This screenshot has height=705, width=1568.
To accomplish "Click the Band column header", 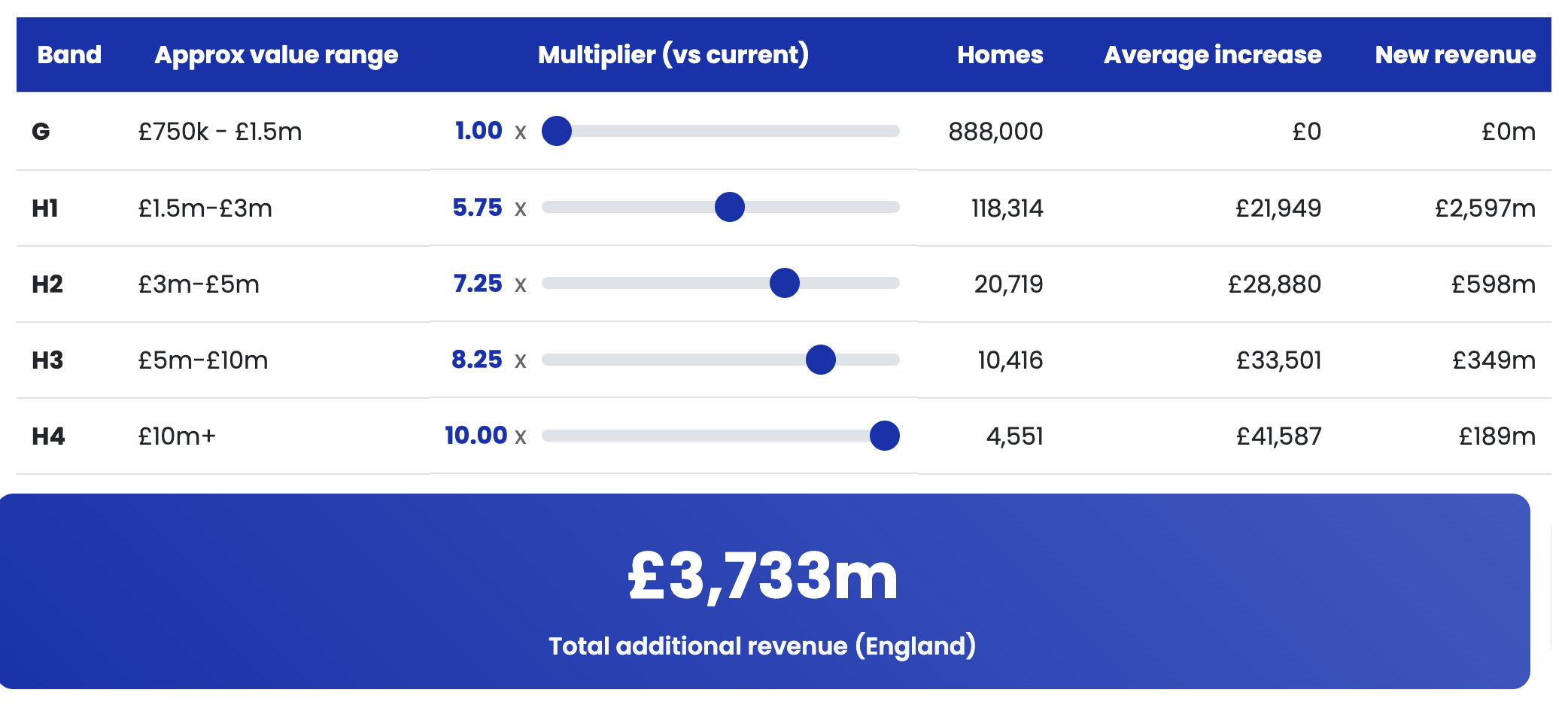I will pos(69,55).
